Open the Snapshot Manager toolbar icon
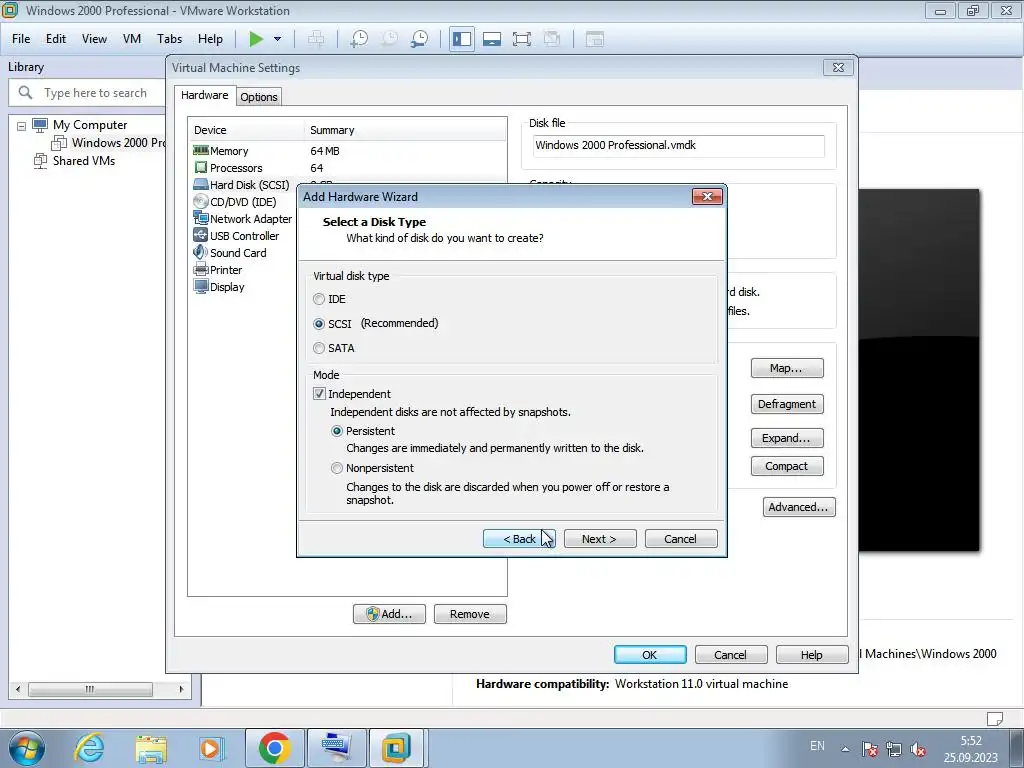 coord(419,39)
